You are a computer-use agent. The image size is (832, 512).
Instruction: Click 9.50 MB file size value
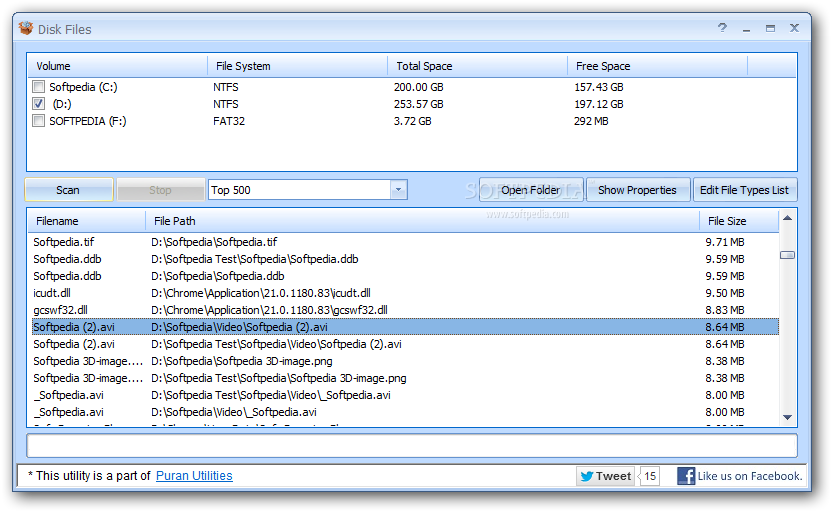pyautogui.click(x=725, y=293)
